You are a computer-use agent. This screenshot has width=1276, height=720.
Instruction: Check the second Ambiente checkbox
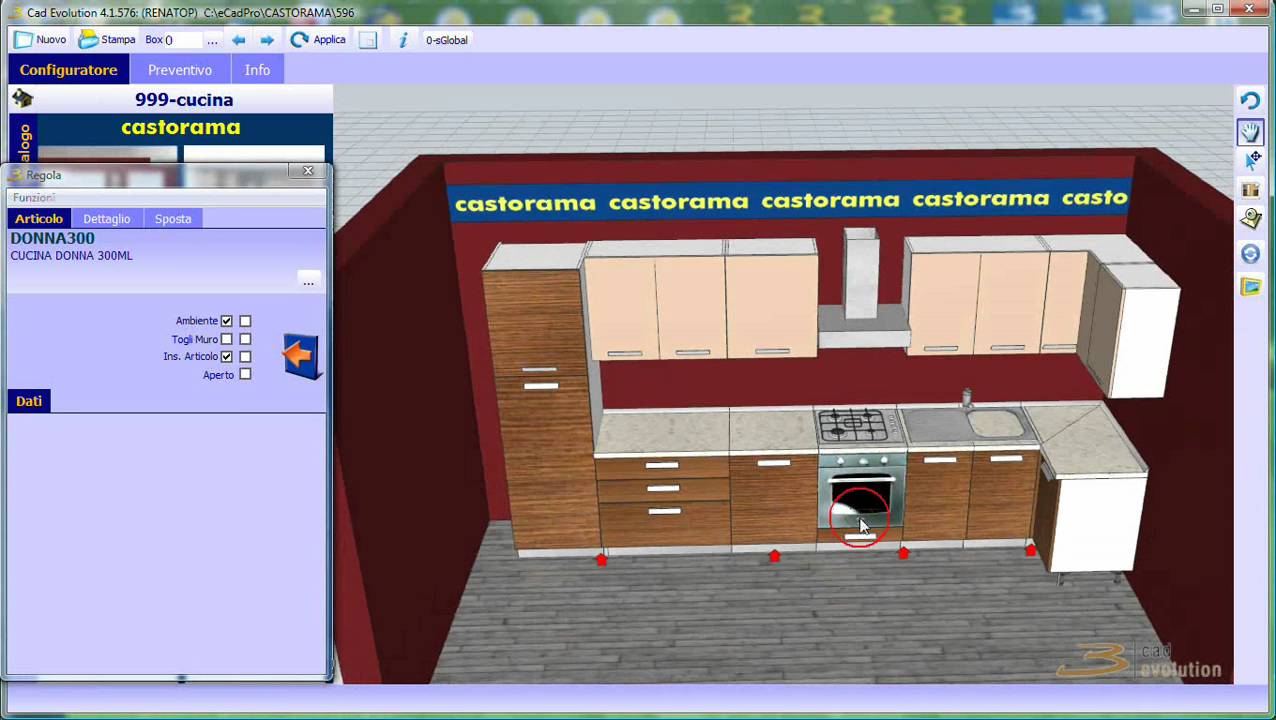(245, 321)
